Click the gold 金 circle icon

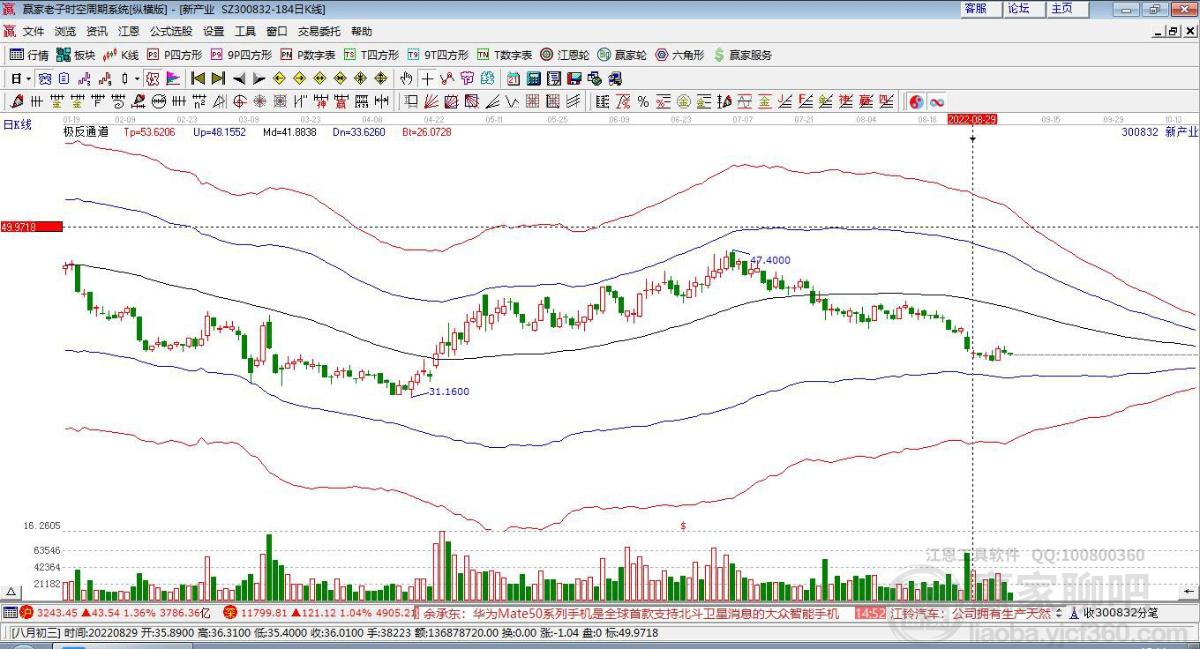tap(683, 101)
